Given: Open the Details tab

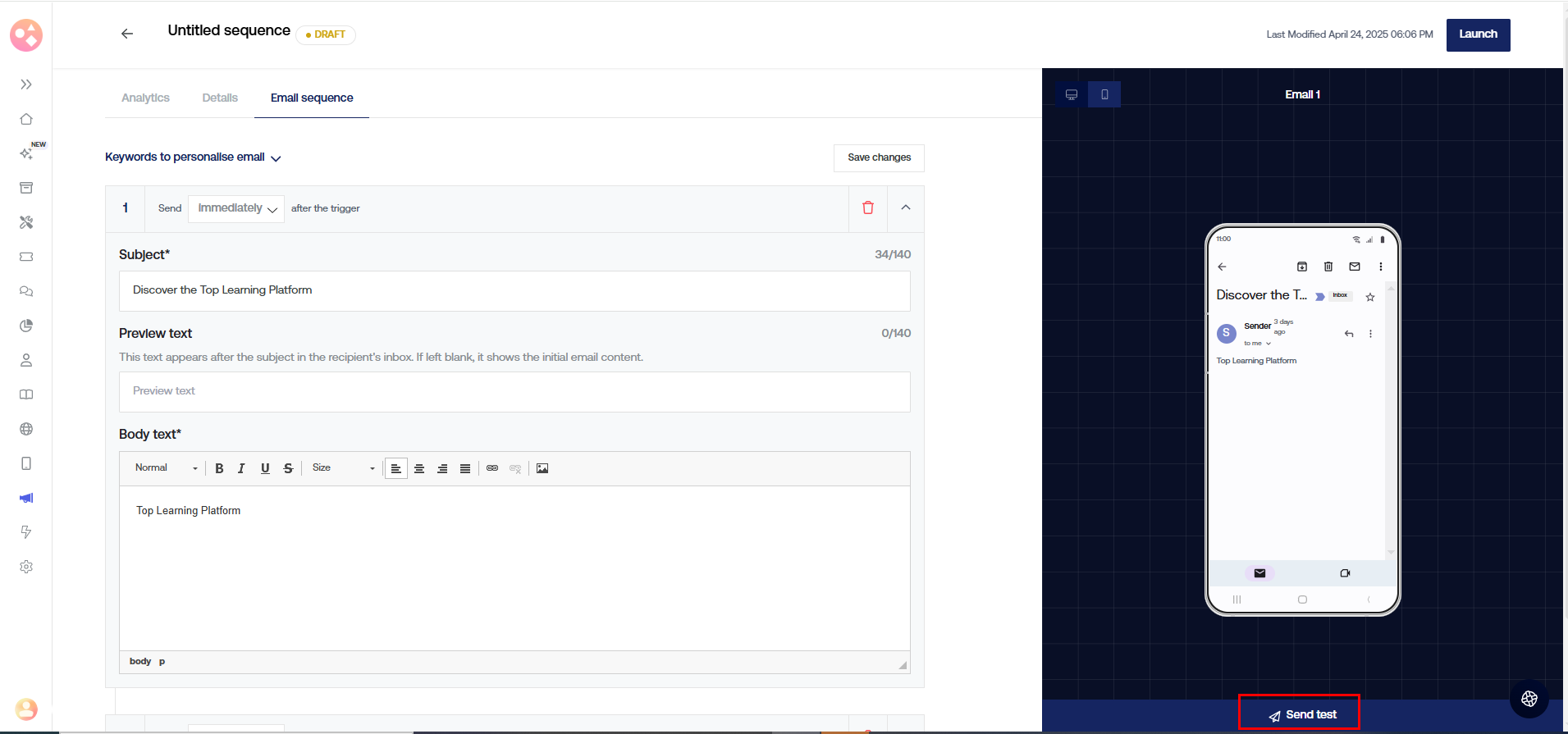Looking at the screenshot, I should 220,98.
